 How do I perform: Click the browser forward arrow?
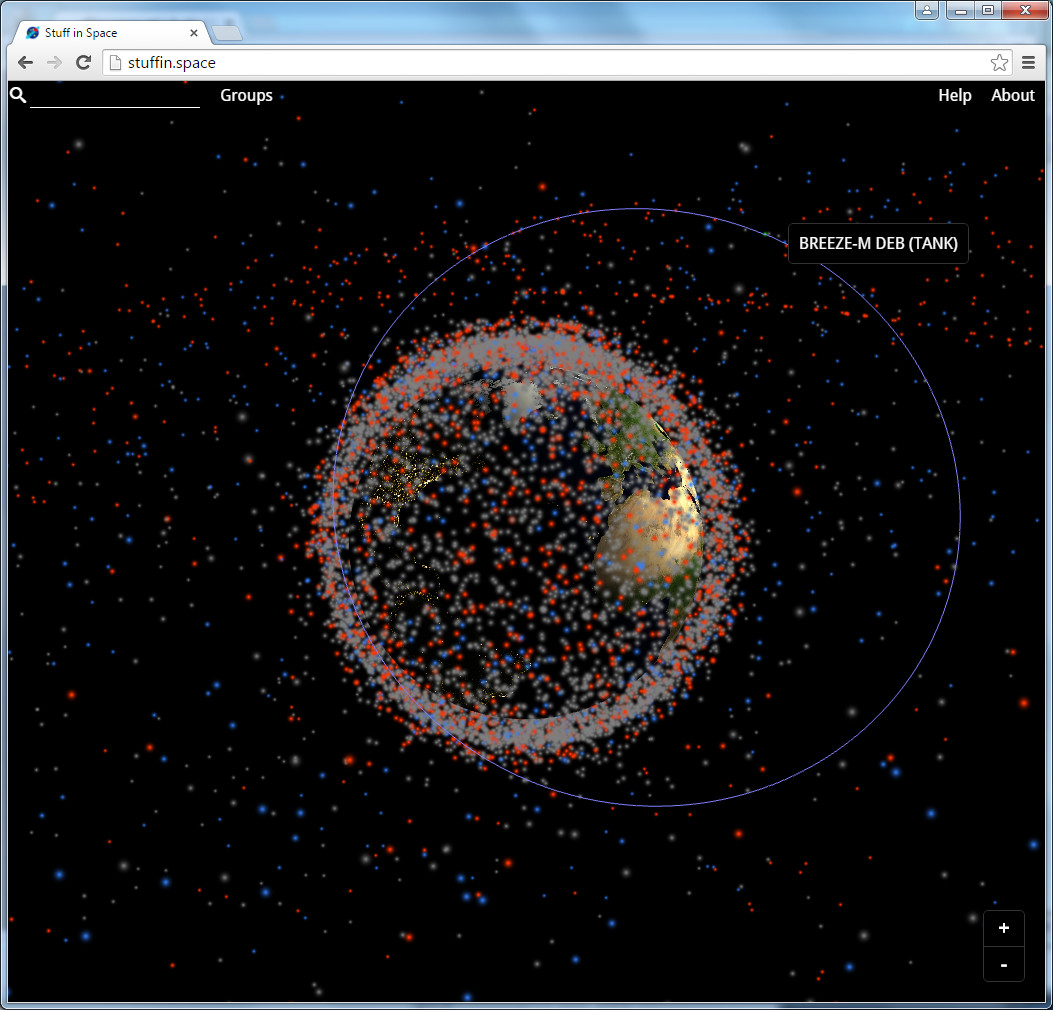click(55, 63)
